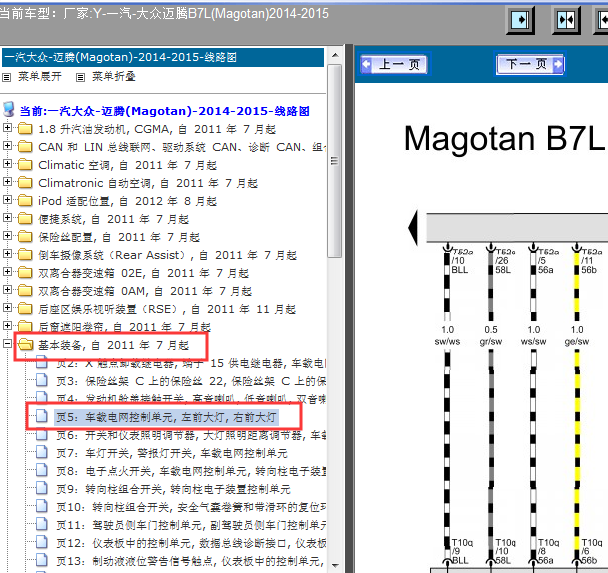Image resolution: width=608 pixels, height=573 pixels.
Task: Expand the 双离合器变速箱 02E folder
Action: (x=7, y=272)
